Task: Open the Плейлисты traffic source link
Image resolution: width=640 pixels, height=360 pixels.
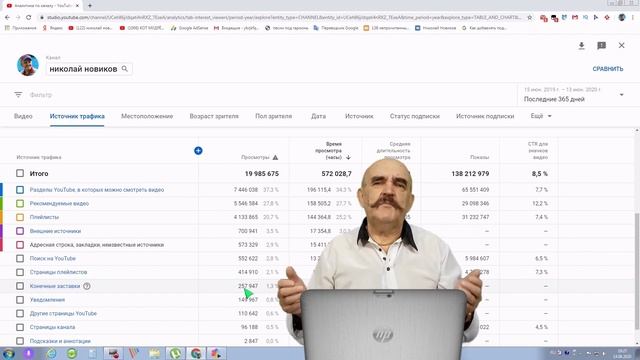Action: pyautogui.click(x=44, y=217)
